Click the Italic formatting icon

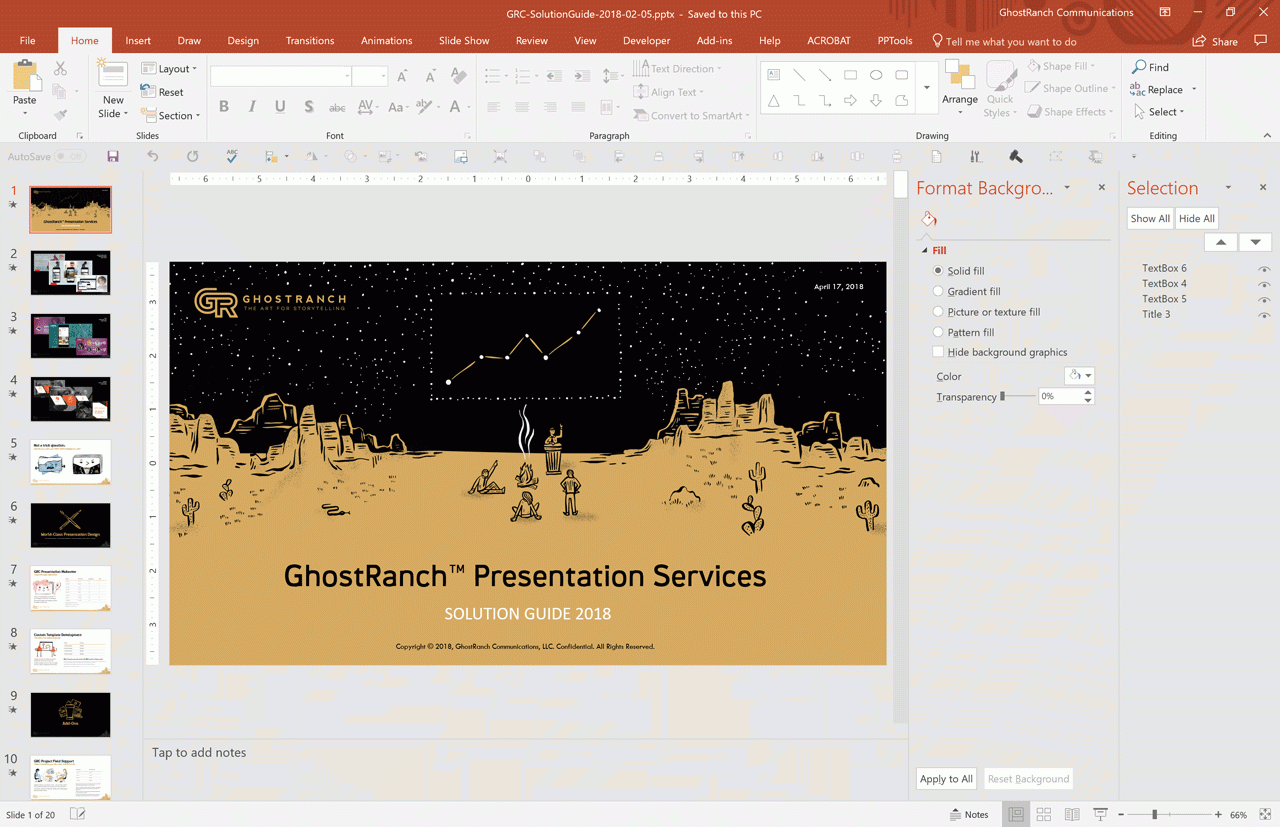click(x=252, y=106)
